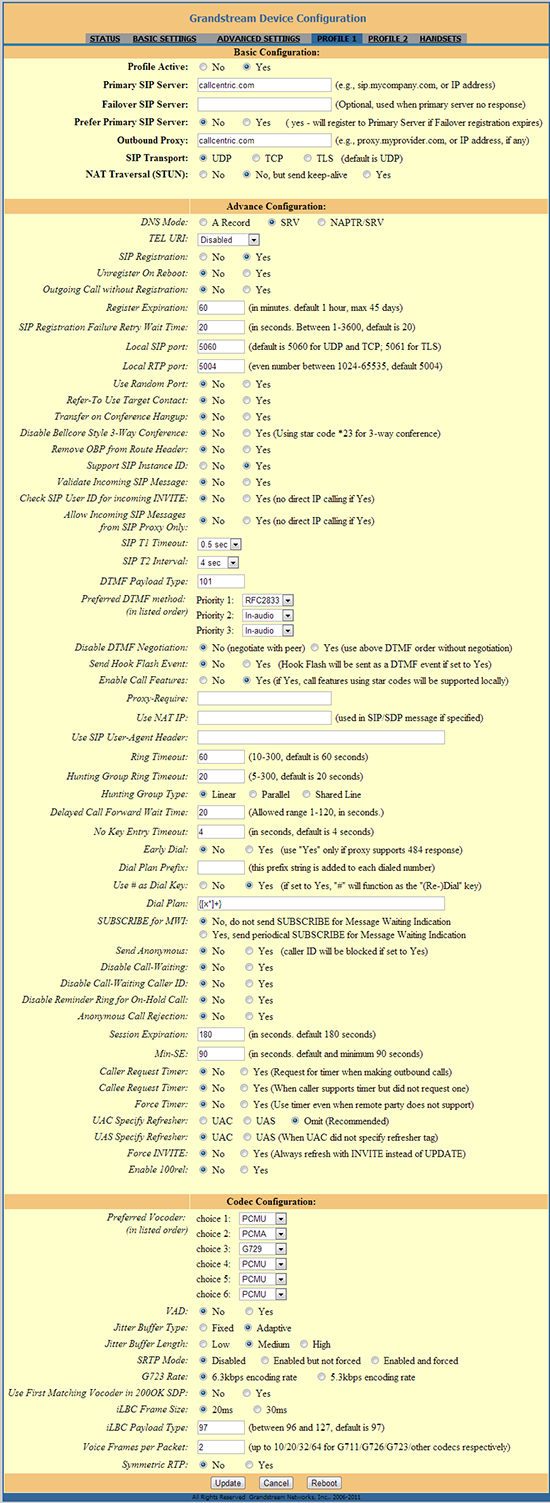Focus the iLBC Payload Type field

coord(221,1426)
